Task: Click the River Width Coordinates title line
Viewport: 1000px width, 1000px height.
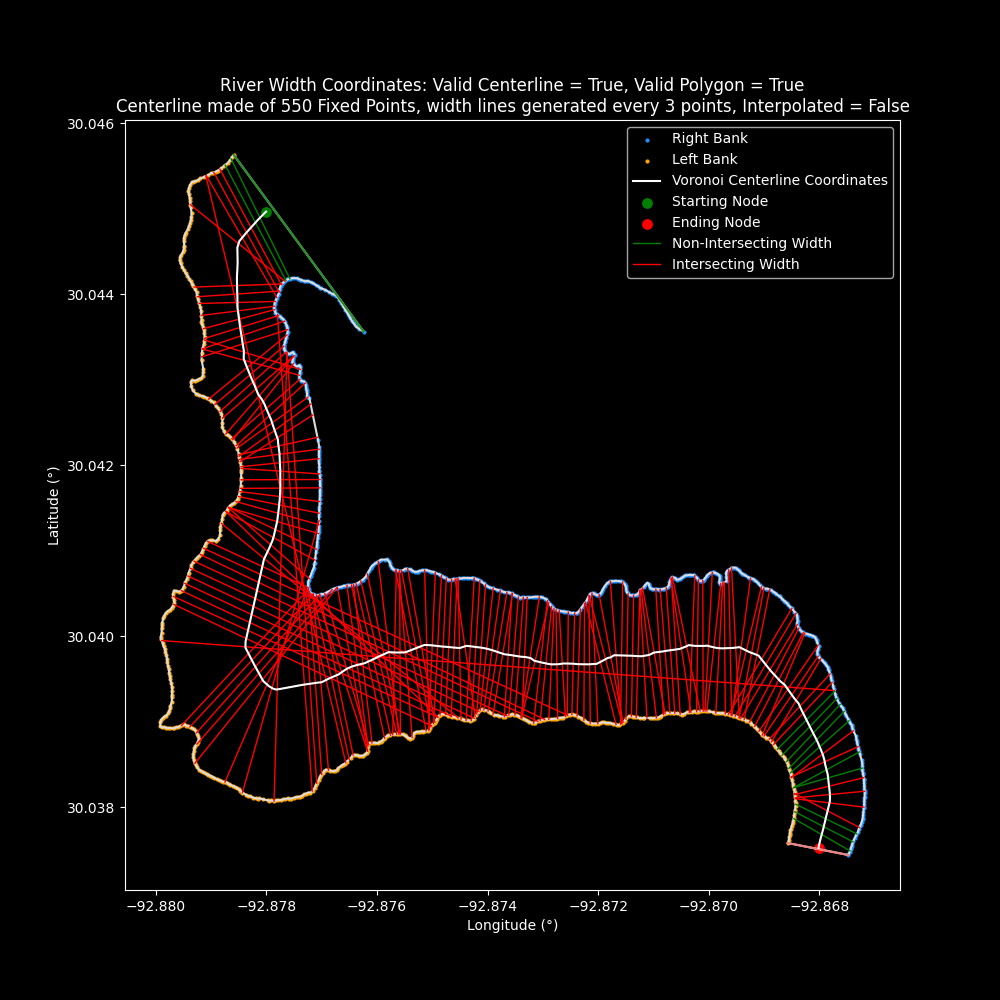Action: (512, 86)
